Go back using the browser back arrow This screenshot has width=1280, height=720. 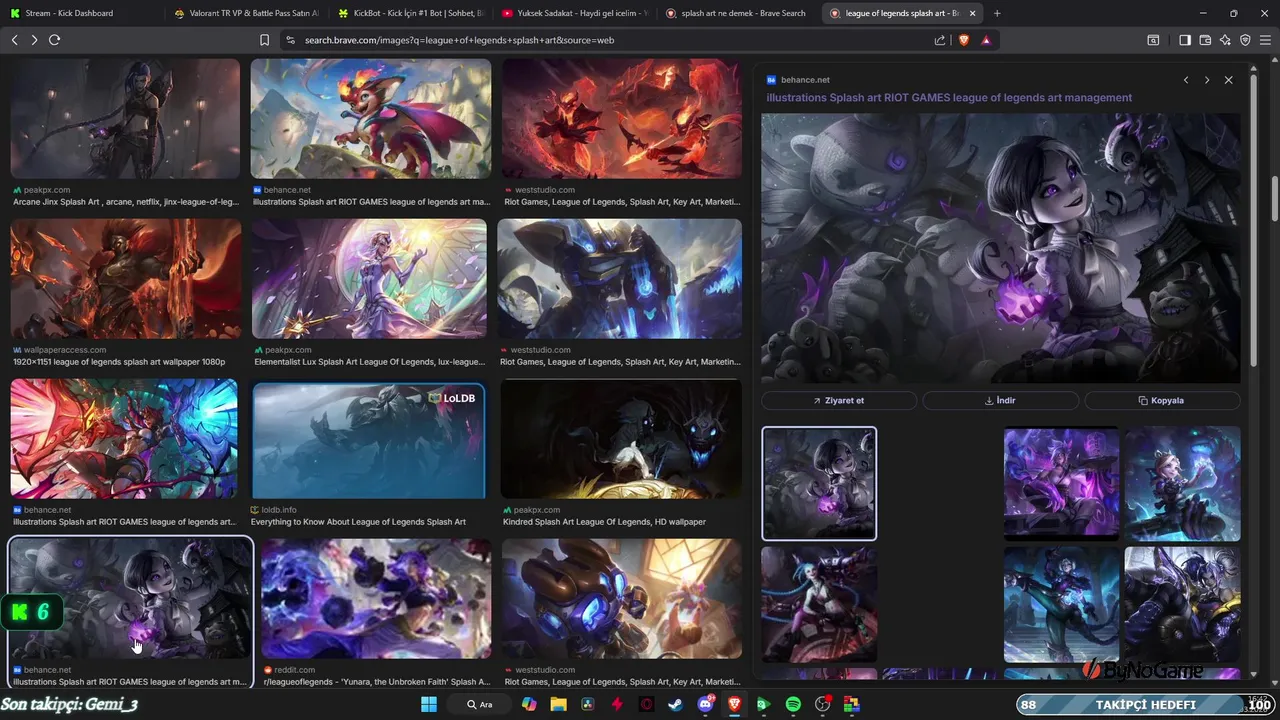14,40
